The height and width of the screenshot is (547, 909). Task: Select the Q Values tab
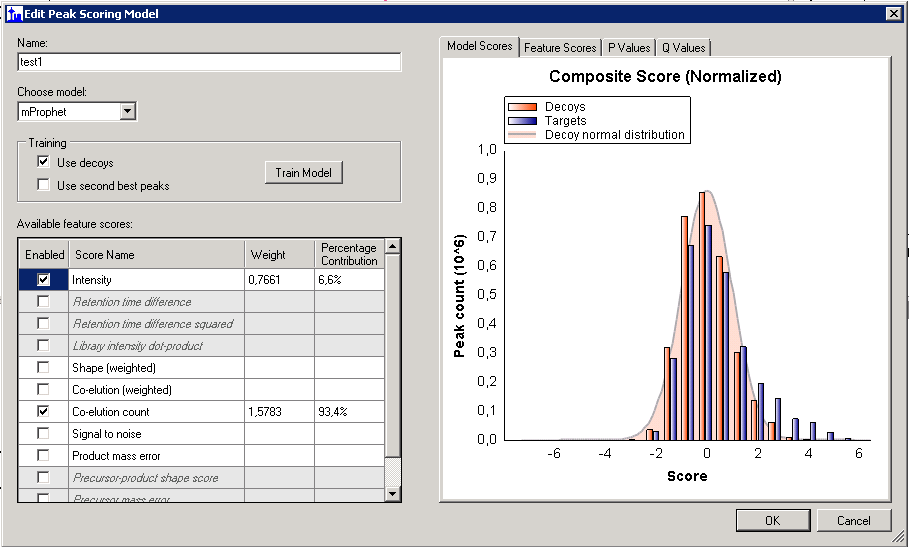tap(683, 48)
